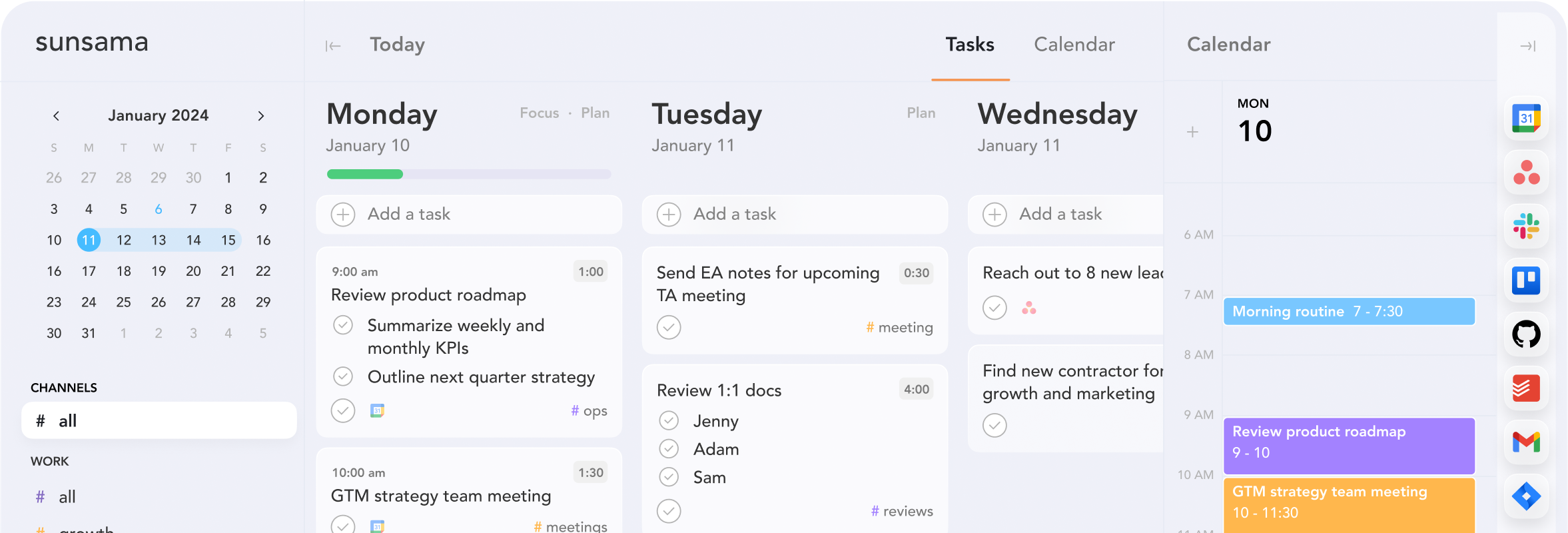
Task: Open the Trello integration icon
Action: 1526,280
